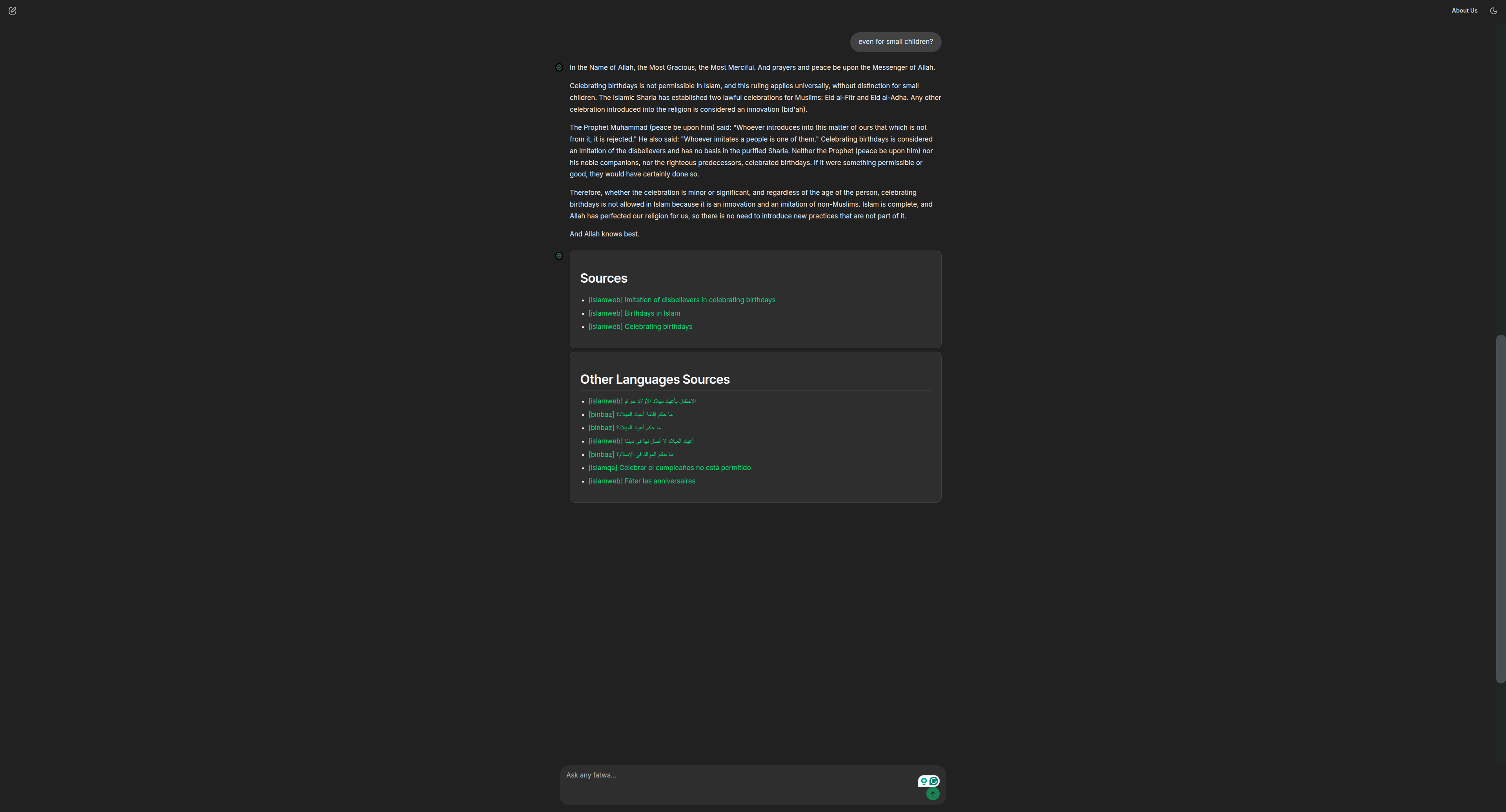The image size is (1506, 812).
Task: Click the green send arrow button
Action: [933, 794]
